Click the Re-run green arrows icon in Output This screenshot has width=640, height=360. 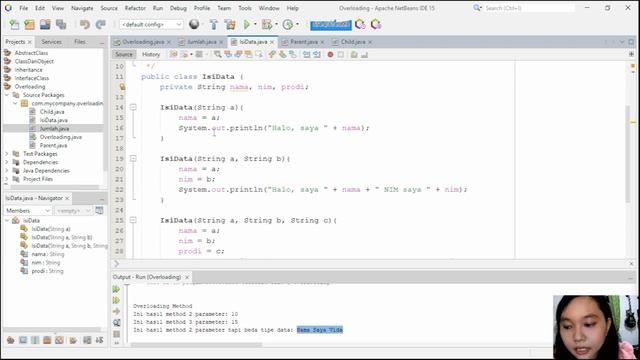[x=116, y=289]
